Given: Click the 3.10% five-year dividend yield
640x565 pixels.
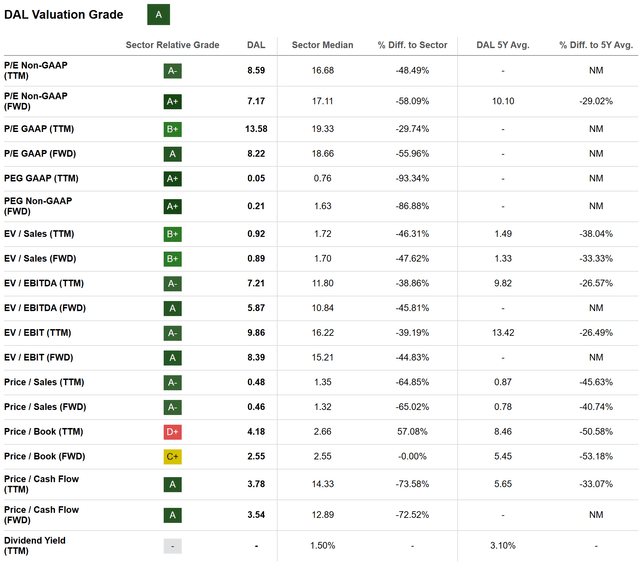Looking at the screenshot, I should [503, 546].
